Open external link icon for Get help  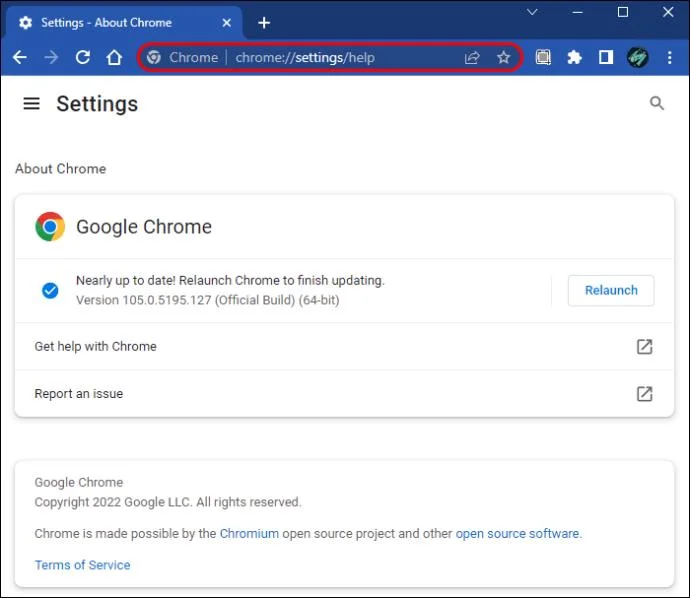[x=645, y=347]
